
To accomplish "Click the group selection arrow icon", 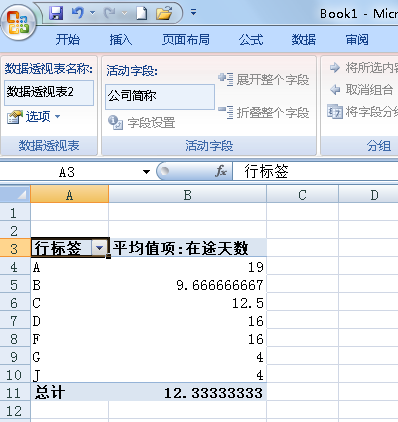I will coord(335,68).
